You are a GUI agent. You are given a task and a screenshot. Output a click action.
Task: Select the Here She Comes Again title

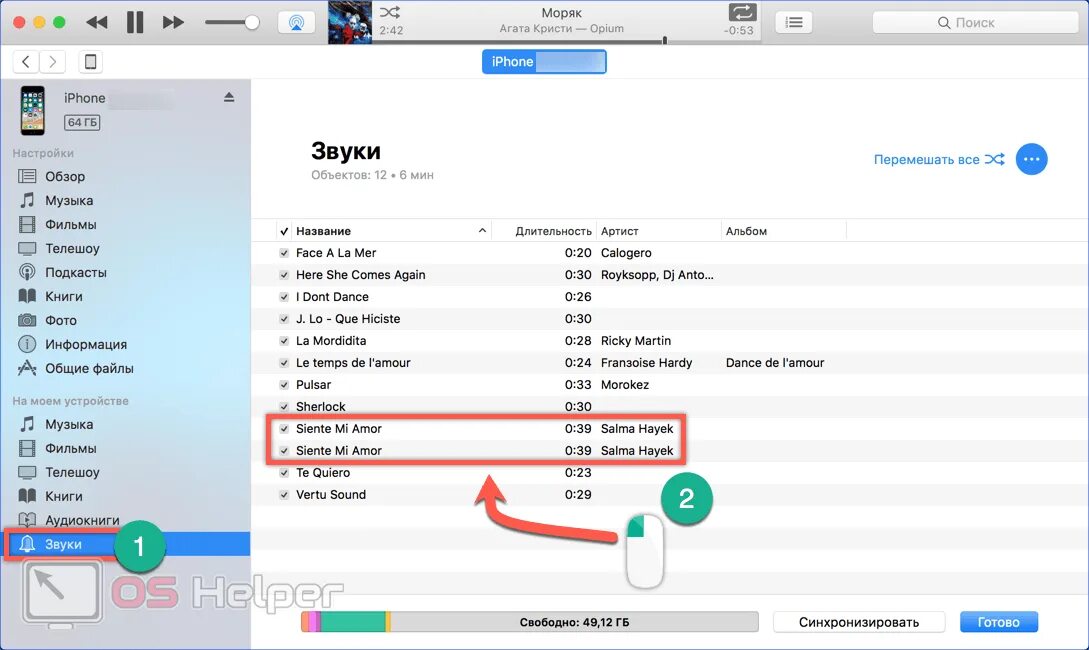tap(360, 275)
